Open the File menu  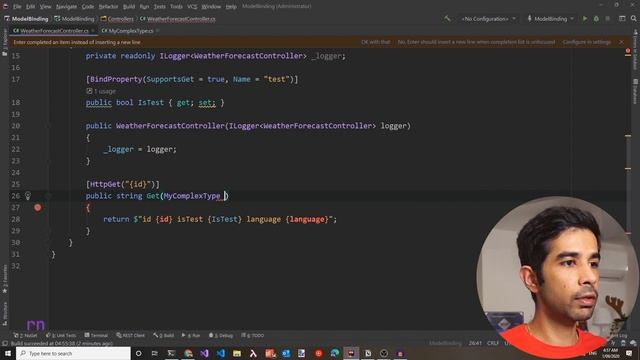coord(17,7)
